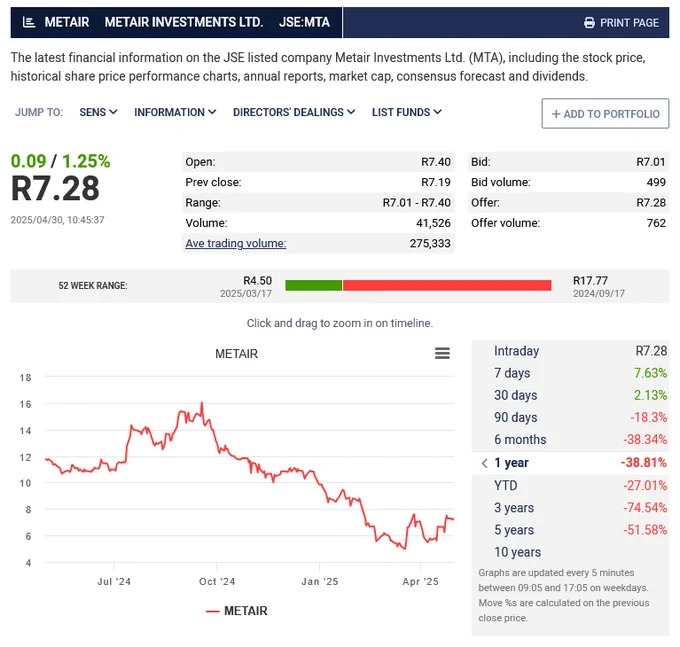Click the left chevron beside 1 year
680x647 pixels.
(484, 463)
